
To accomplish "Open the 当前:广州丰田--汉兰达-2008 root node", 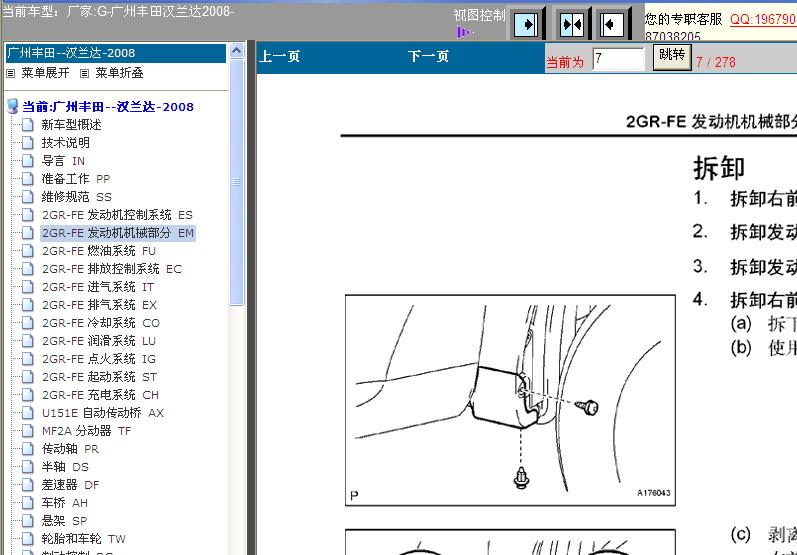I will (x=108, y=107).
